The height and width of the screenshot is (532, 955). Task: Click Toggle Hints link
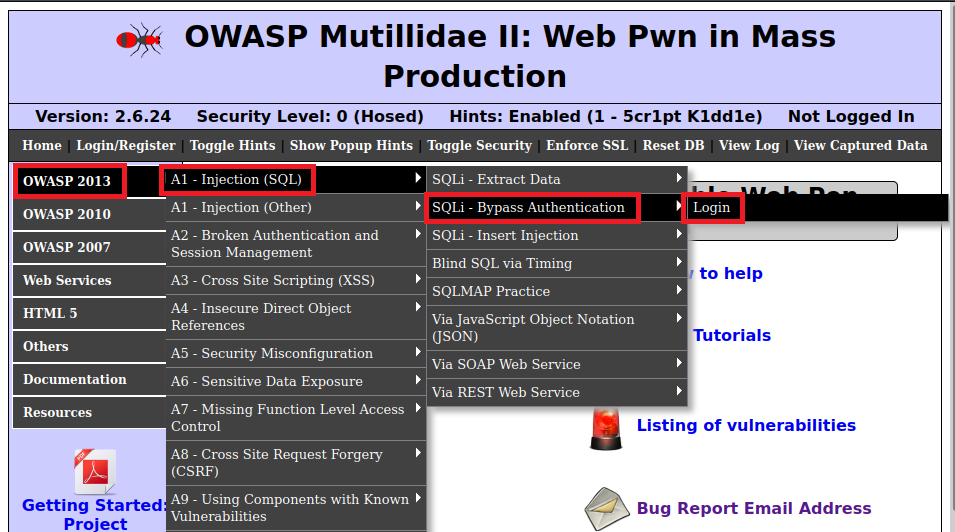coord(233,146)
